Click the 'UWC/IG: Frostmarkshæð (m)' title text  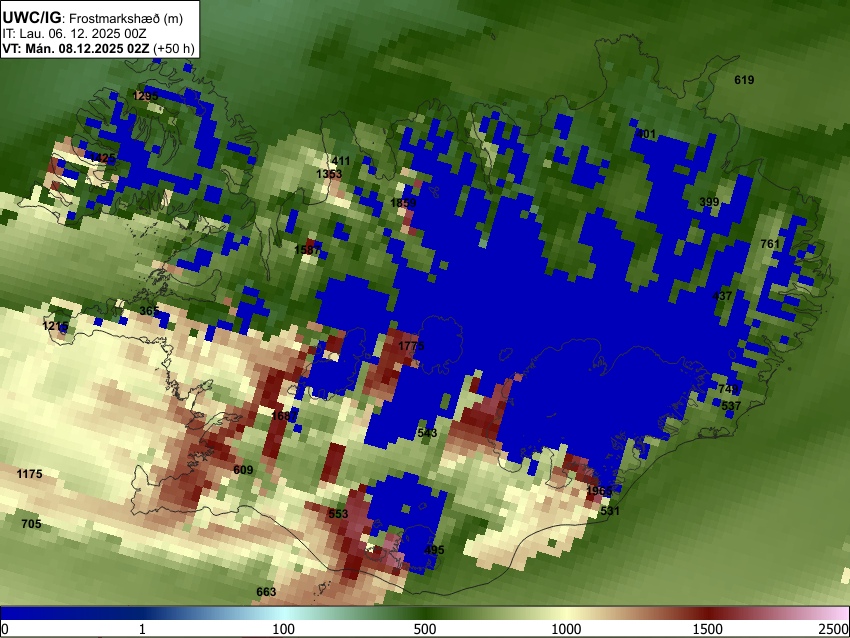click(93, 18)
